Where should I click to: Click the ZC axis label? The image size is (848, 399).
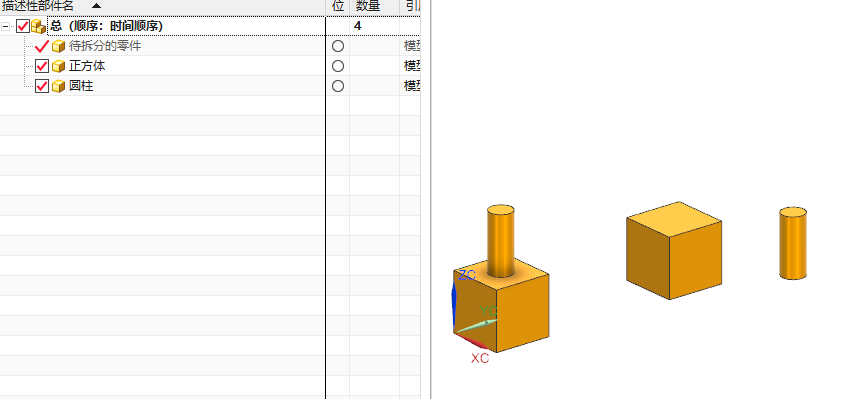point(467,275)
